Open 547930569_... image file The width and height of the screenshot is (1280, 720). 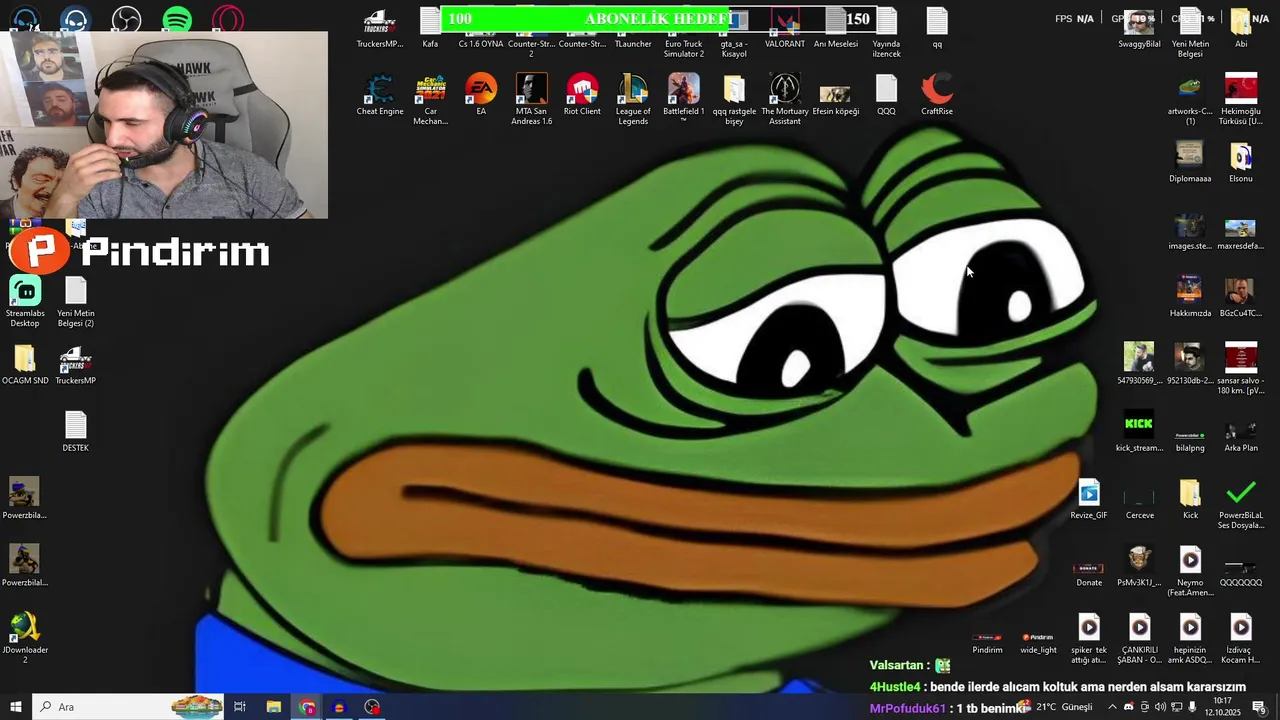click(x=1139, y=364)
